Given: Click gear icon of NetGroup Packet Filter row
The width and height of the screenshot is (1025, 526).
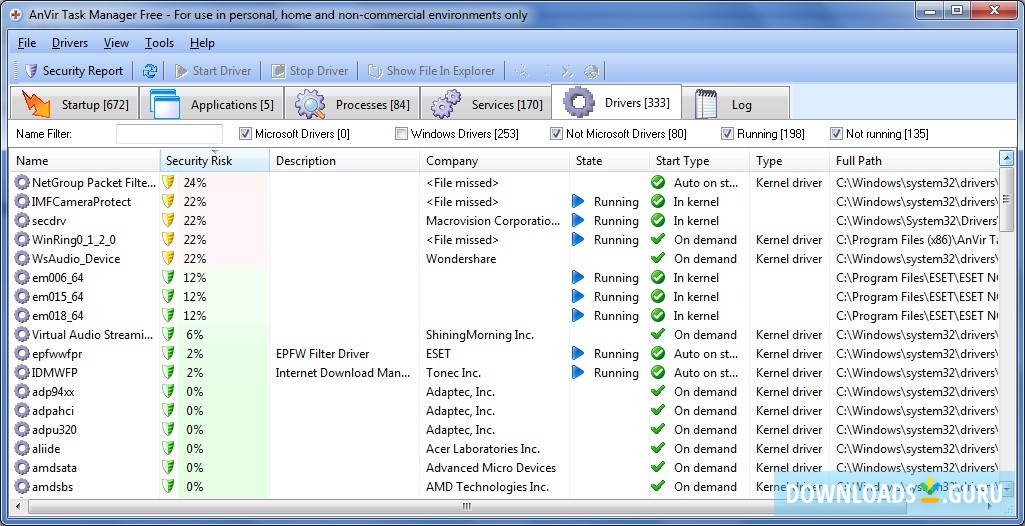Looking at the screenshot, I should tap(22, 183).
